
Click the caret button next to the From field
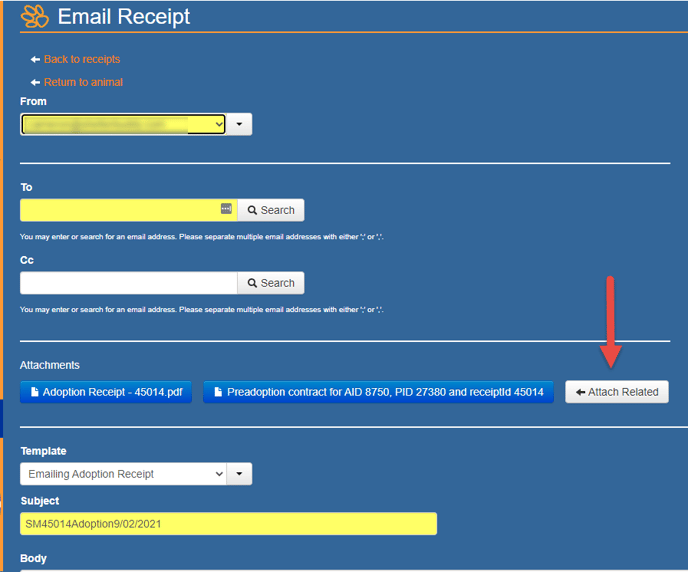(x=240, y=124)
